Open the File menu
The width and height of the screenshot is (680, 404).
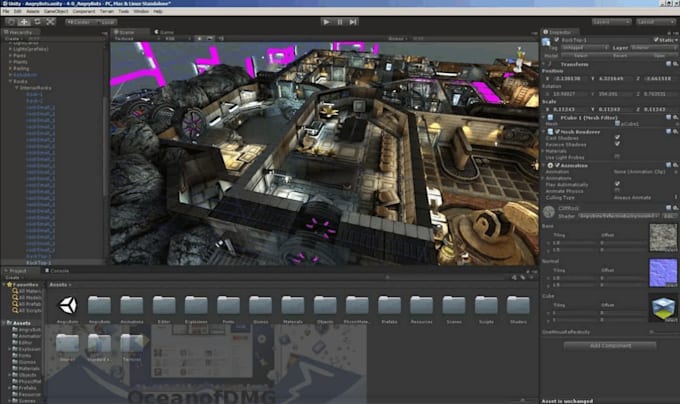pos(6,11)
